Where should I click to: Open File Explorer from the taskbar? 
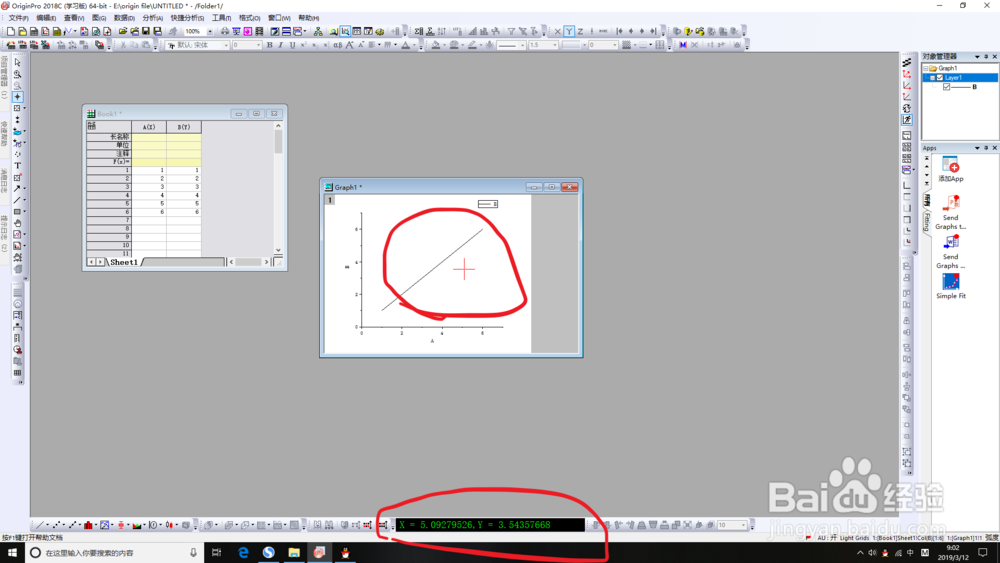[293, 553]
